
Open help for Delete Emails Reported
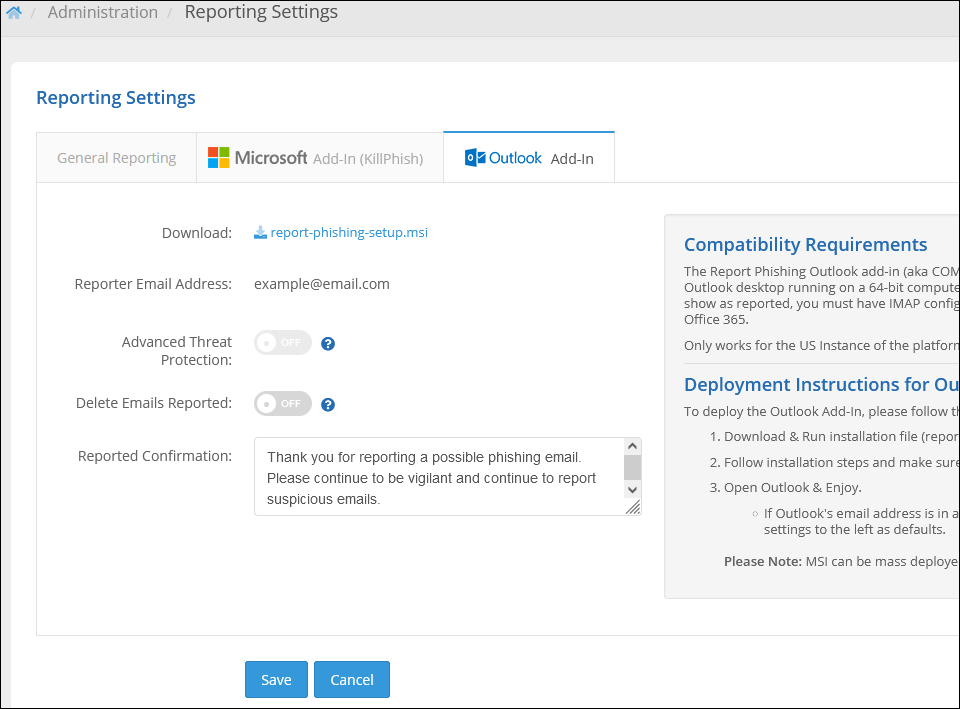coord(328,405)
